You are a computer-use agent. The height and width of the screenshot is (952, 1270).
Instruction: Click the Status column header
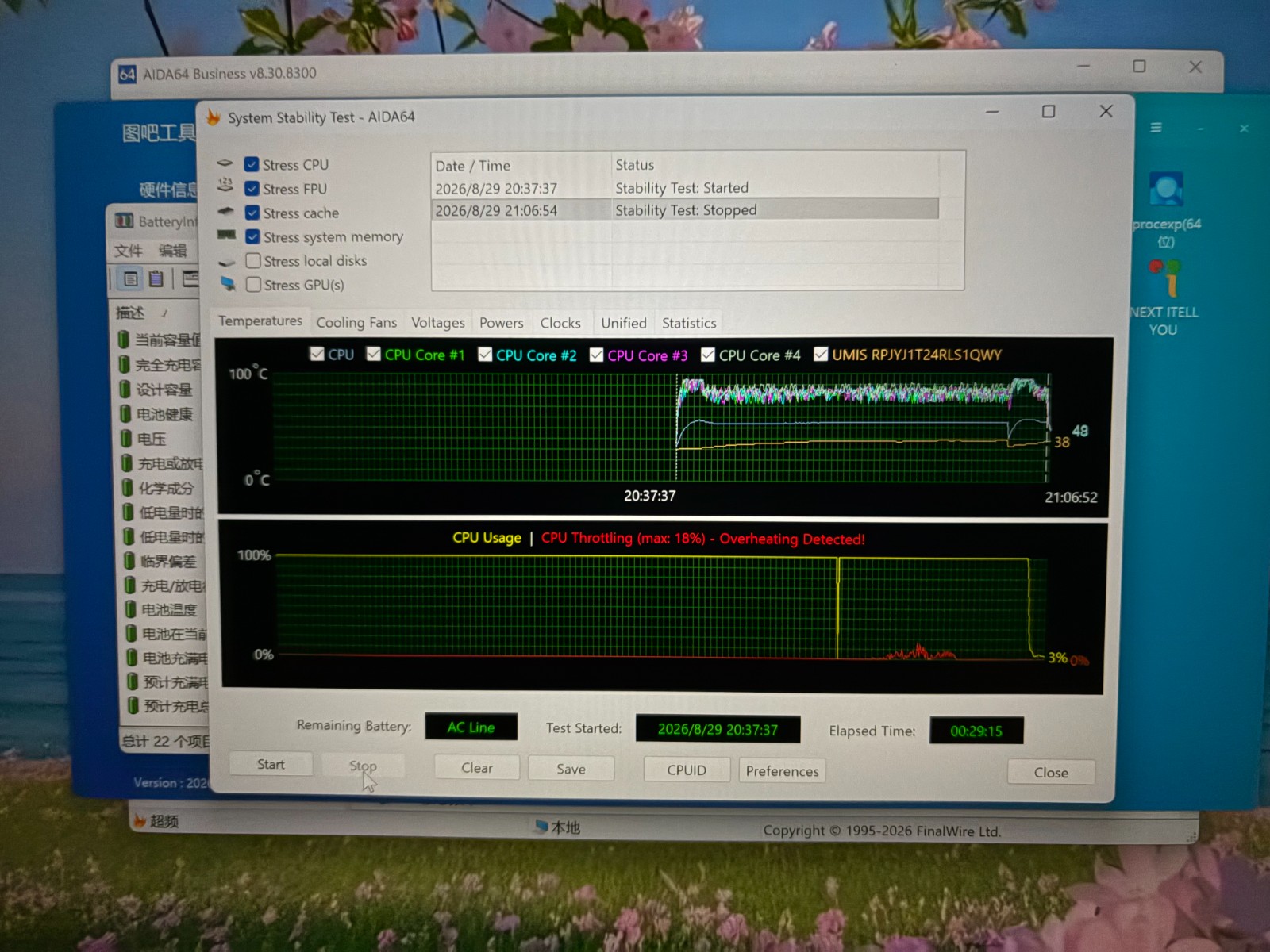(775, 164)
